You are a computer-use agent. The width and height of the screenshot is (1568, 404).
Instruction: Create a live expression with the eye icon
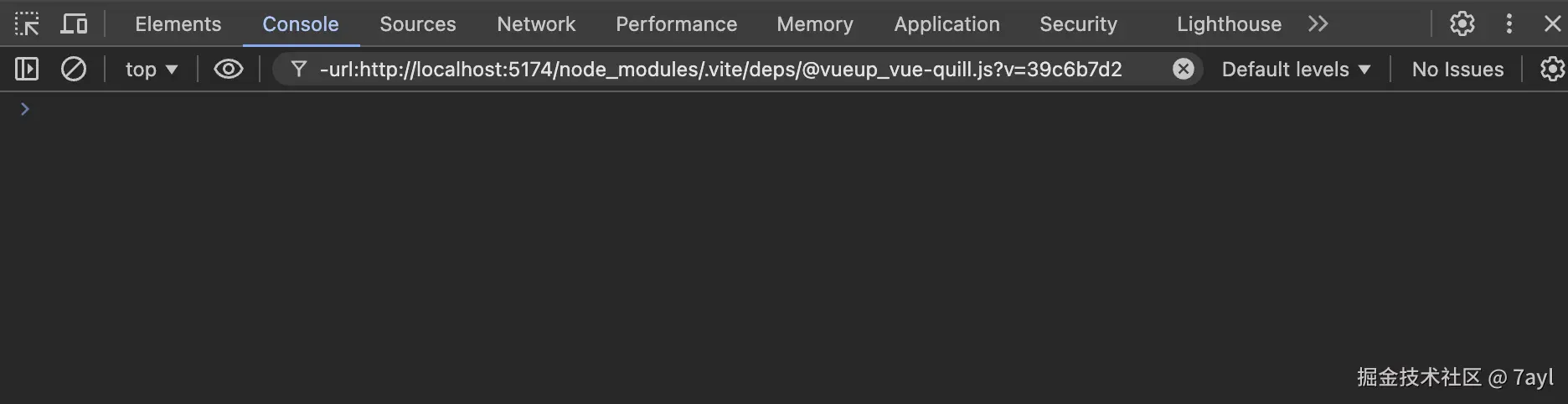click(228, 69)
